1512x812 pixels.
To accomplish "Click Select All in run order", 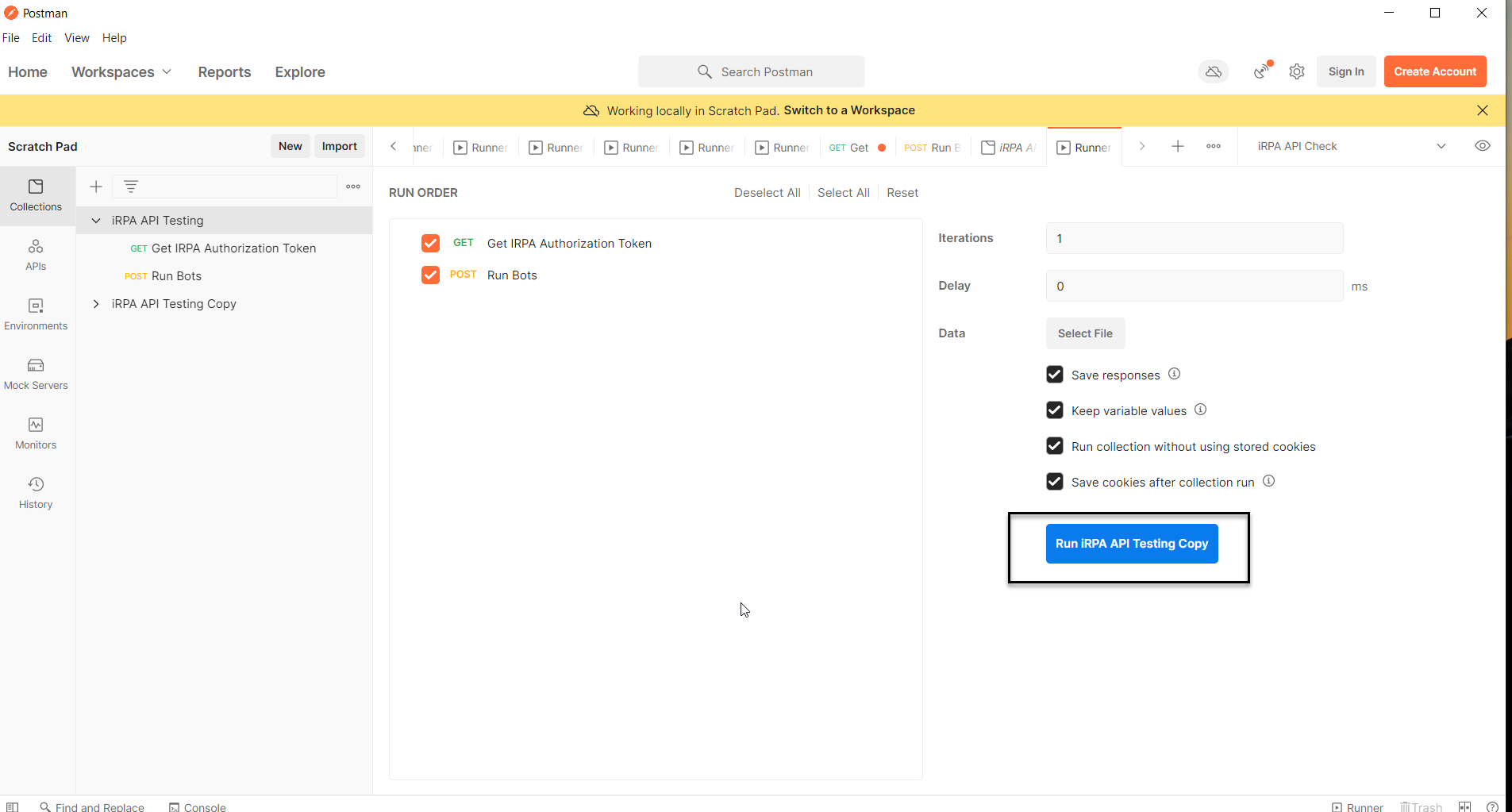I will 844,193.
